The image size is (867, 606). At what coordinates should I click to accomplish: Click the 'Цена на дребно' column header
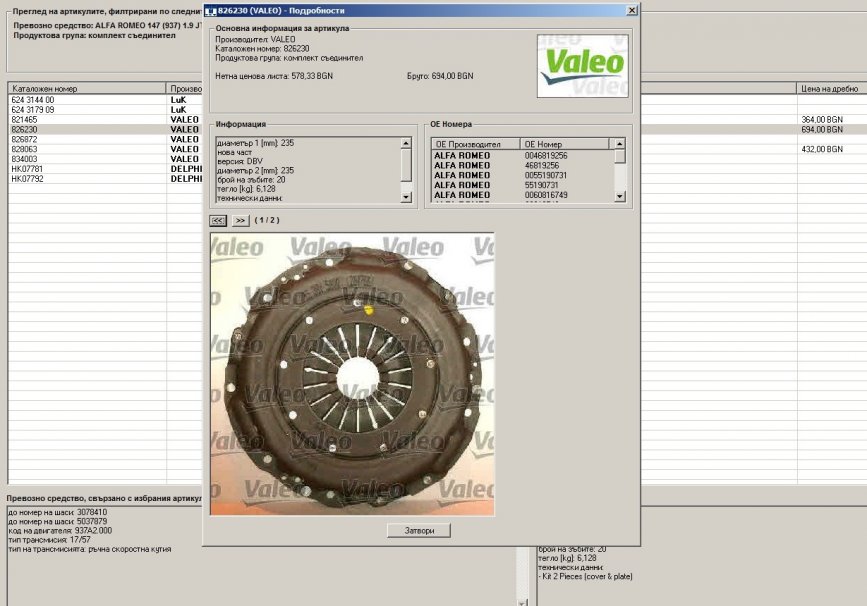tap(831, 89)
